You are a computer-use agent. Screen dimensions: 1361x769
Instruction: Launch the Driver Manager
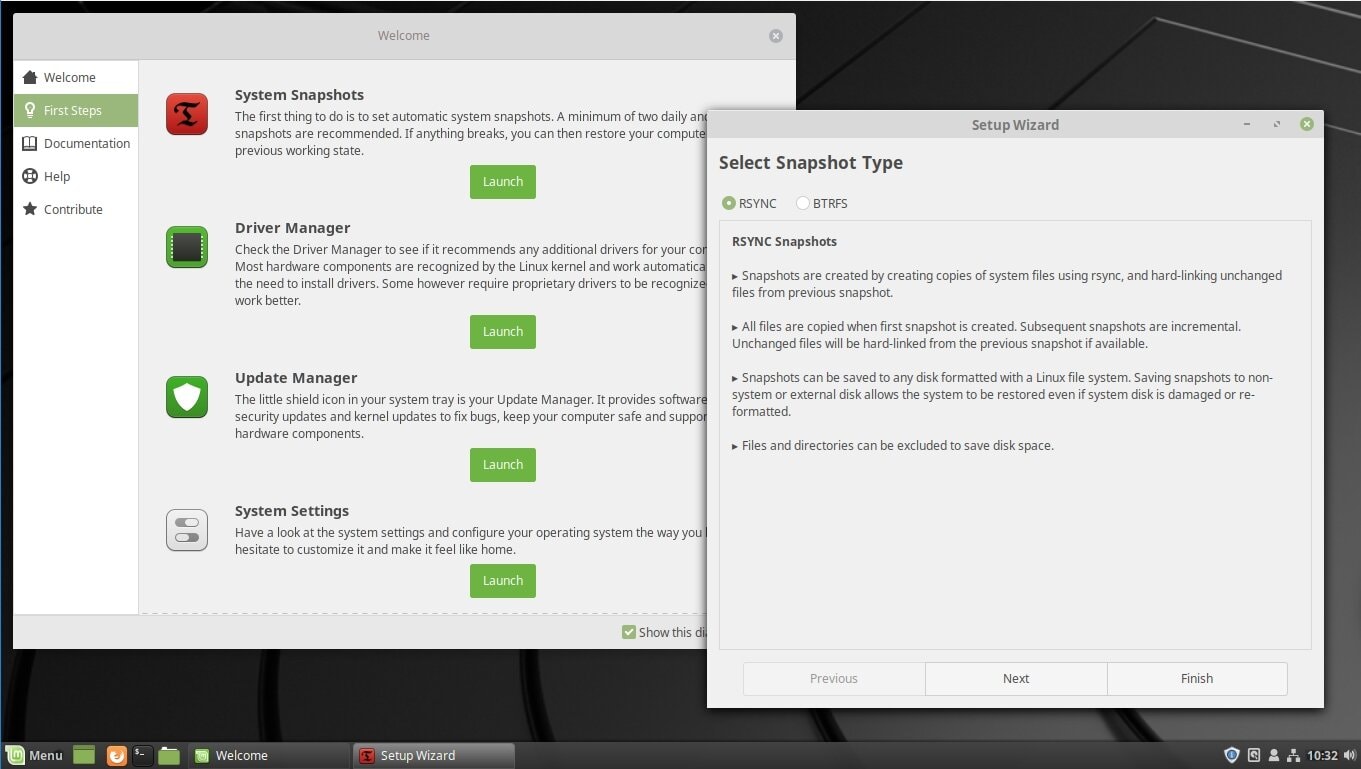pos(502,331)
